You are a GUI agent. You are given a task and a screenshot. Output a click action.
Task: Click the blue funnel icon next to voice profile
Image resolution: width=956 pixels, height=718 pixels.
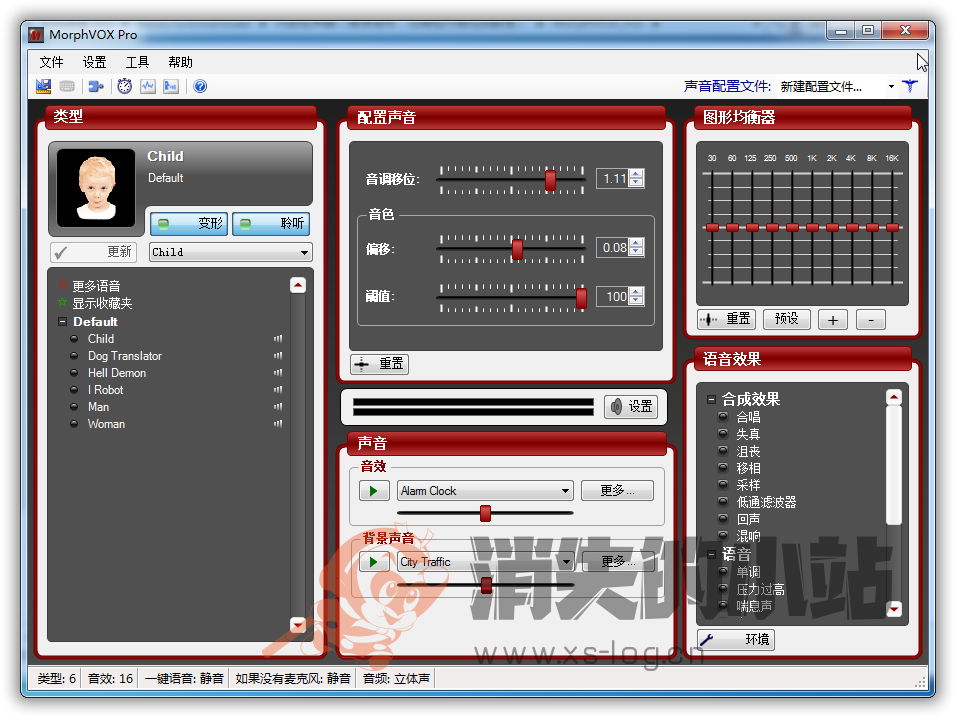910,86
